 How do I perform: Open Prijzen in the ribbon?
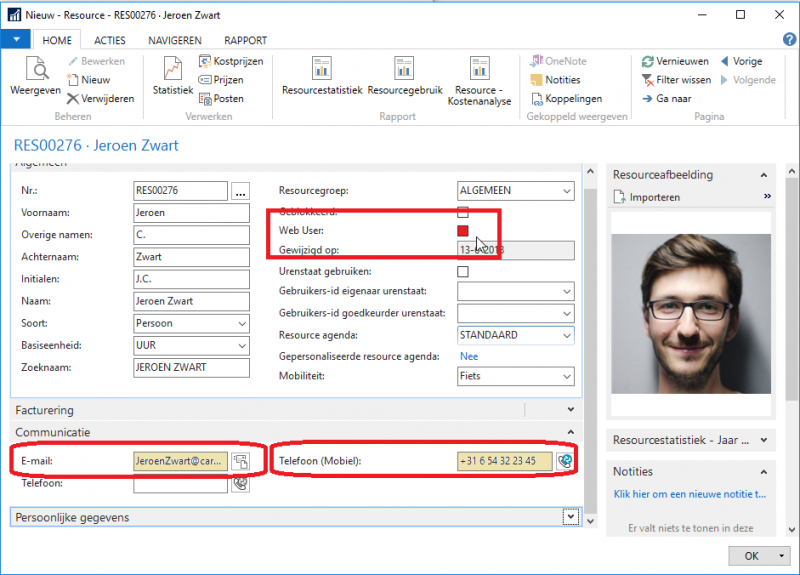[x=221, y=80]
